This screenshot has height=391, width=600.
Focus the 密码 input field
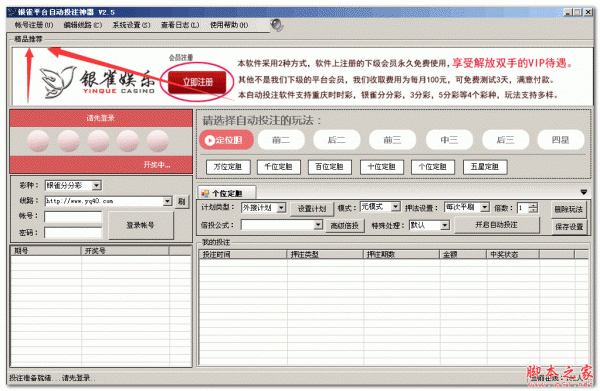tap(73, 233)
